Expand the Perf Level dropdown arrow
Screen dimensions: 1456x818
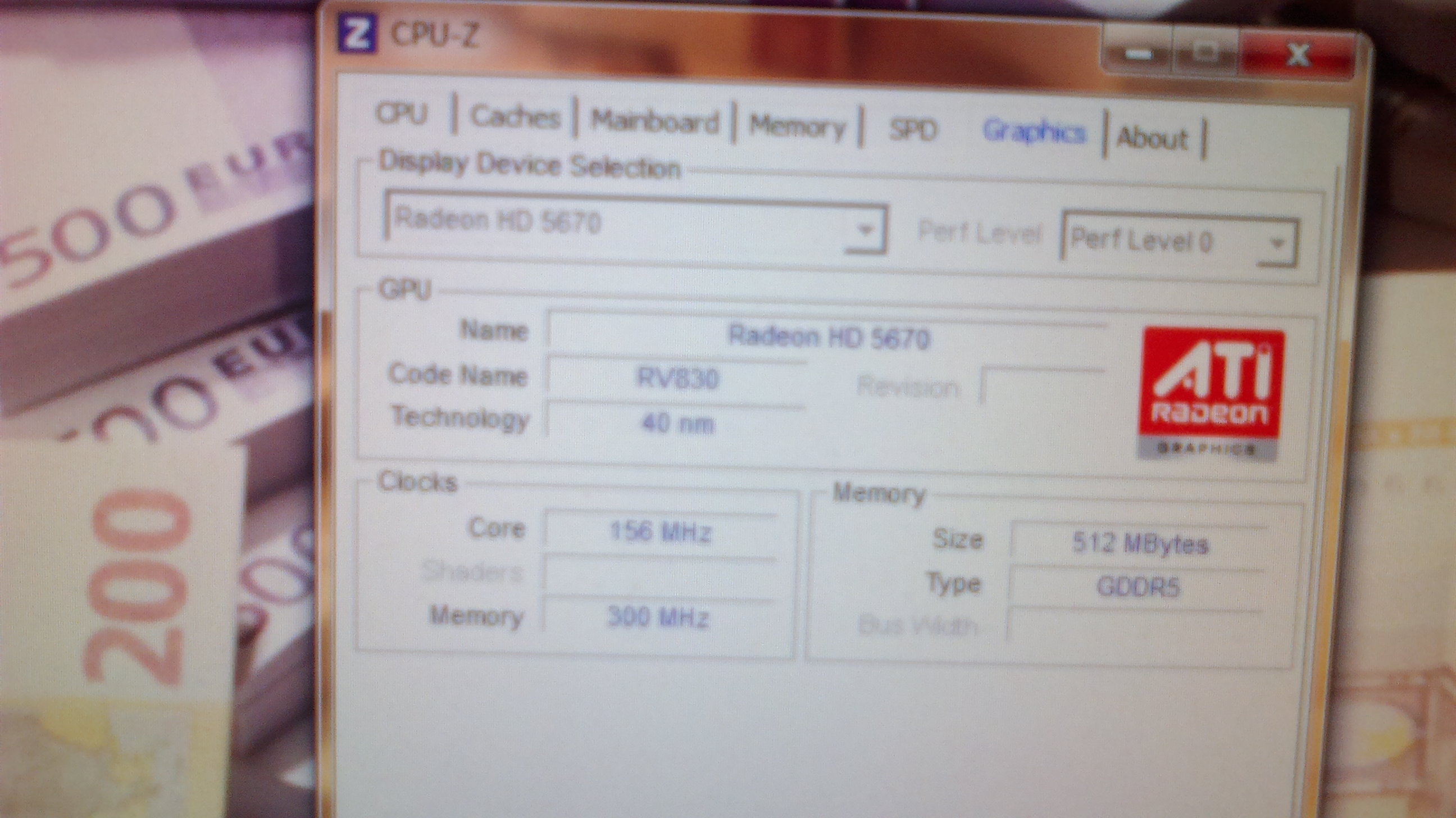point(1276,244)
